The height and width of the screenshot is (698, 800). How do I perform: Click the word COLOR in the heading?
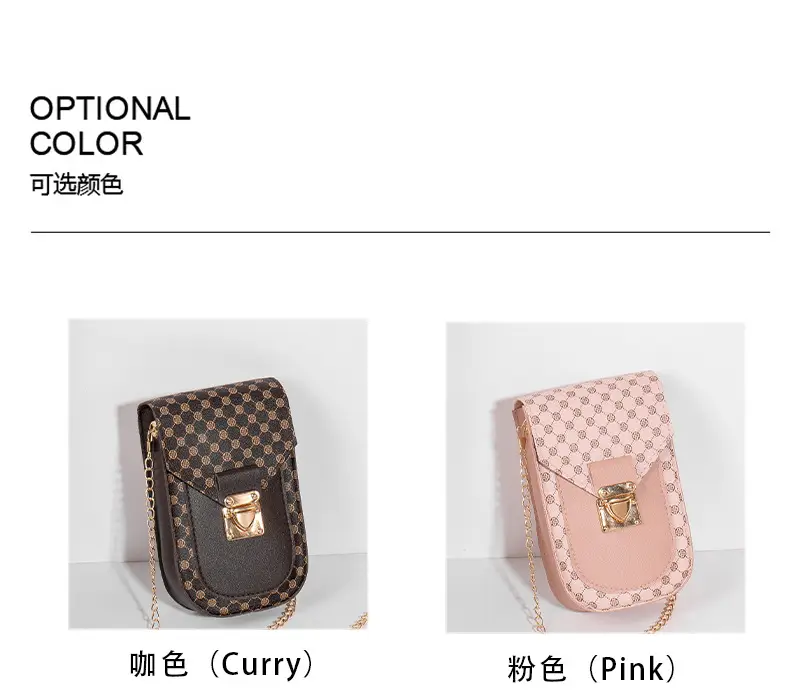pos(86,143)
